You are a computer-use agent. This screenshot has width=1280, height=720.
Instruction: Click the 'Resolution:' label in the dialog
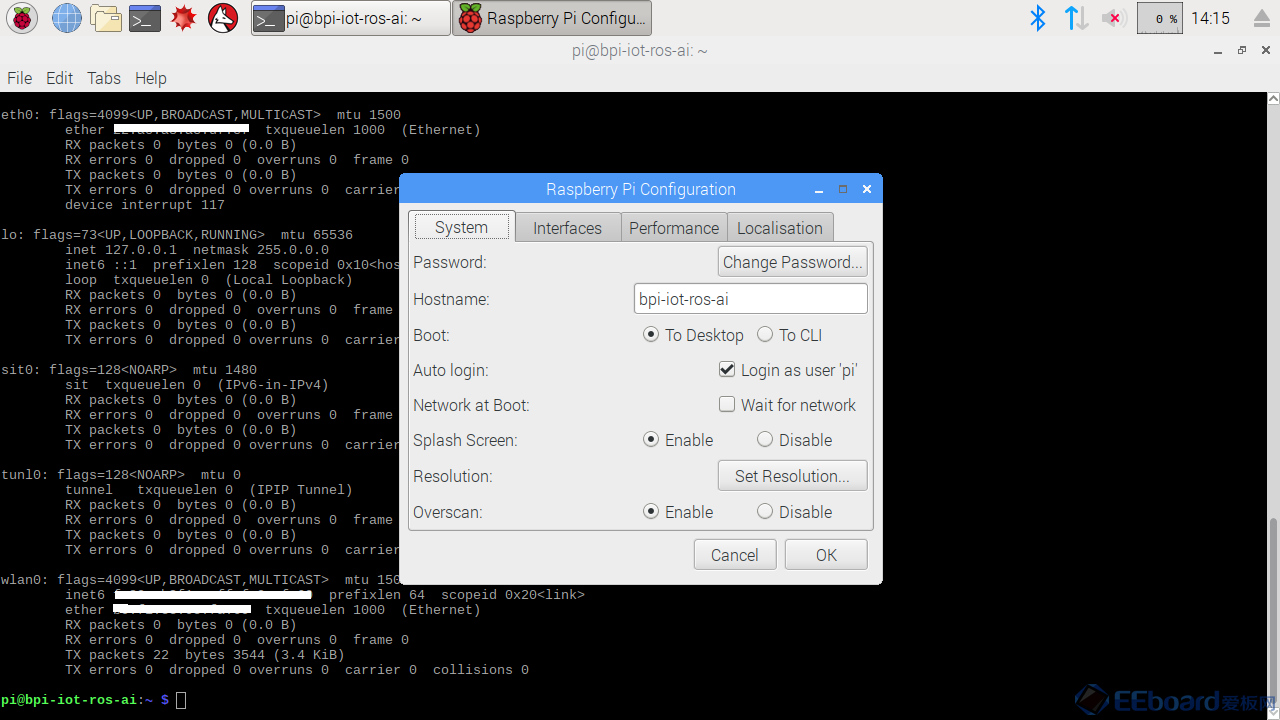(453, 476)
